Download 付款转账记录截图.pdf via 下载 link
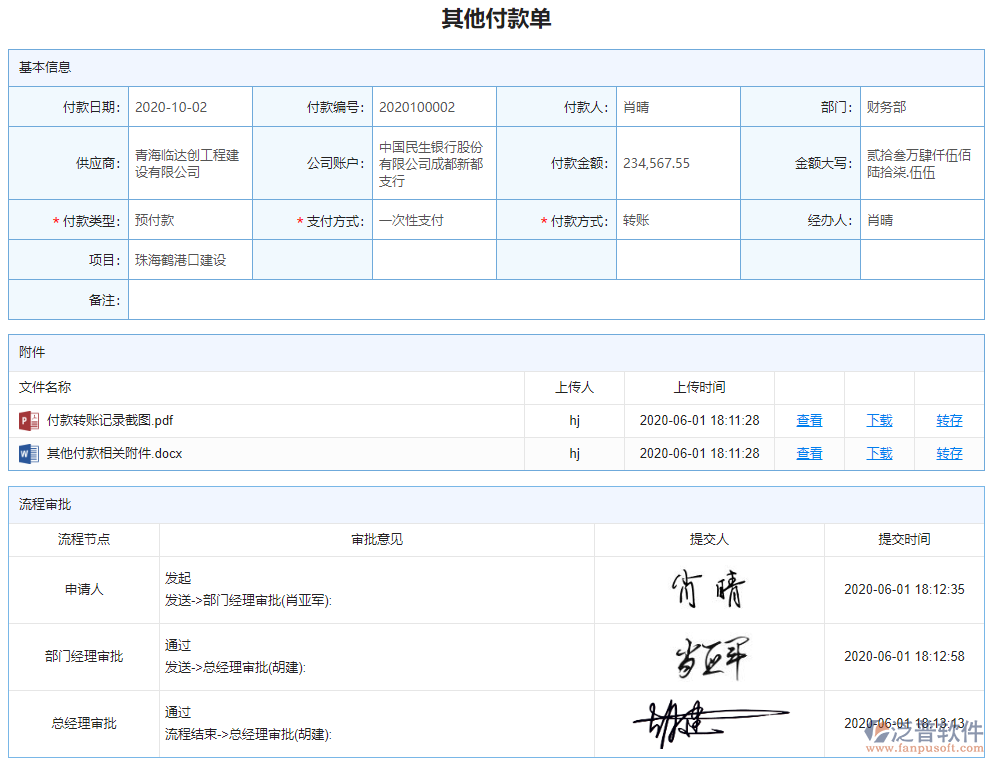This screenshot has width=994, height=764. pos(879,420)
